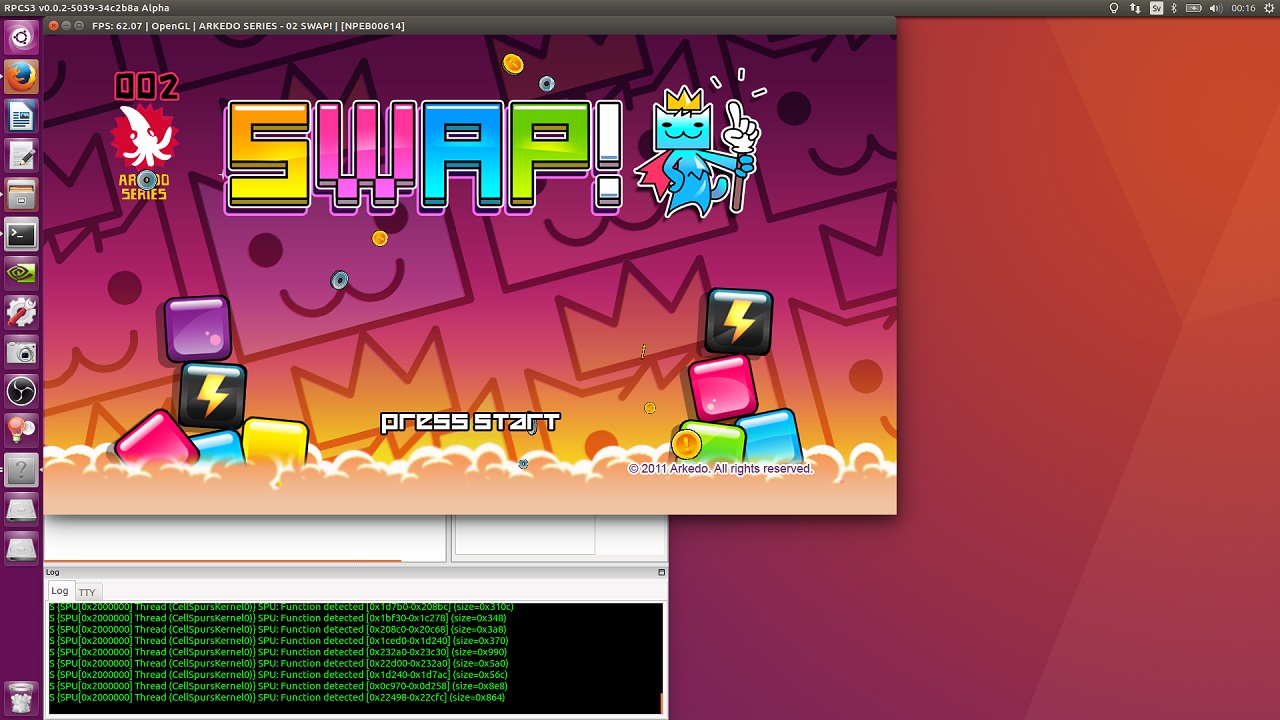Viewport: 1280px width, 720px height.
Task: Click the lightning block in right stack
Action: coord(739,321)
